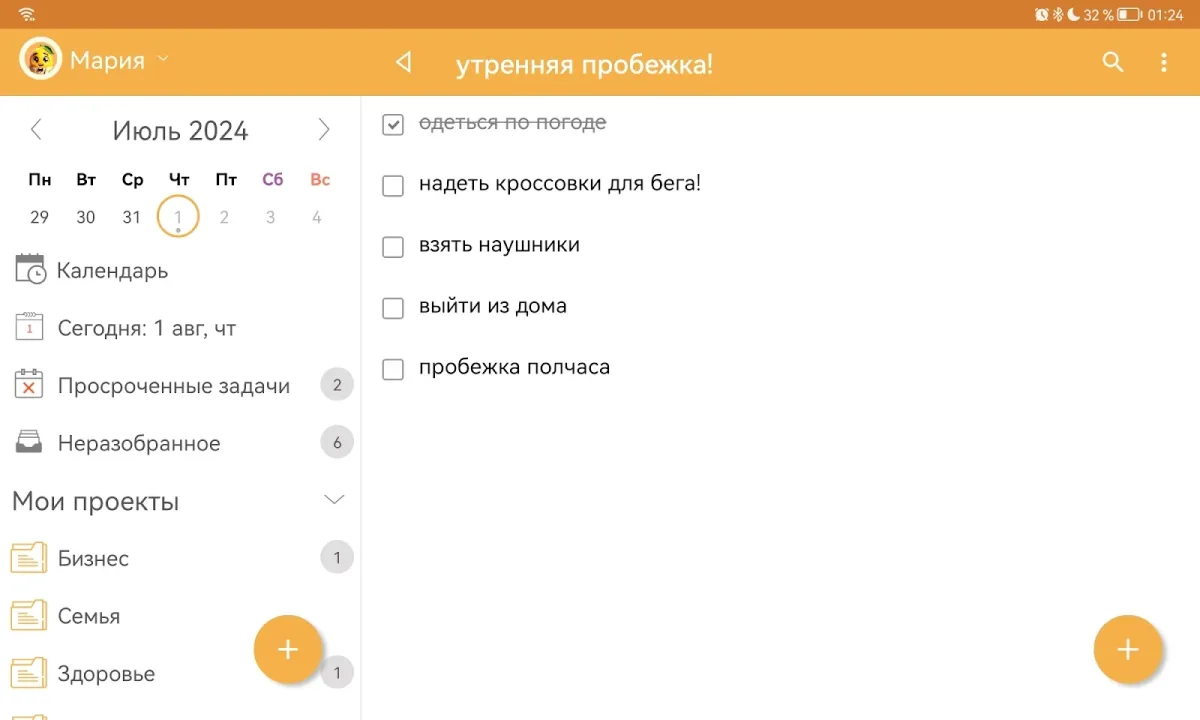Go to next month in calendar
Image resolution: width=1200 pixels, height=720 pixels.
tap(323, 130)
